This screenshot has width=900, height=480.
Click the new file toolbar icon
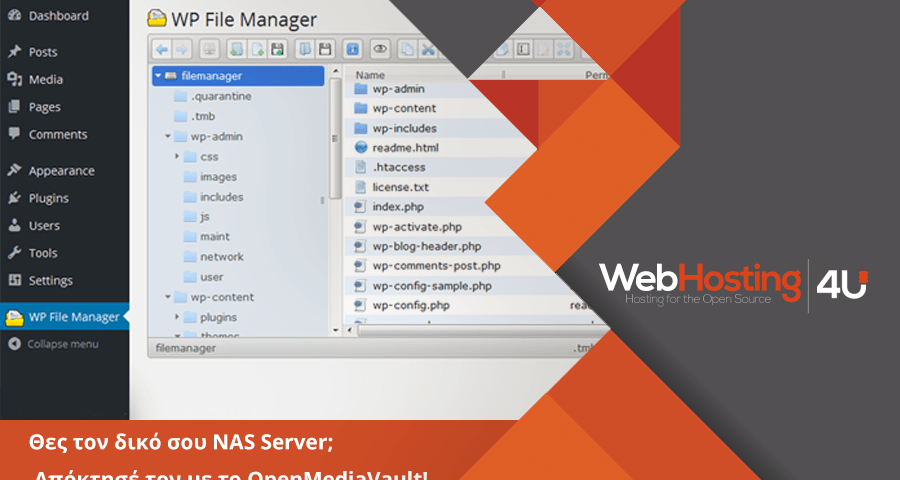click(x=256, y=48)
